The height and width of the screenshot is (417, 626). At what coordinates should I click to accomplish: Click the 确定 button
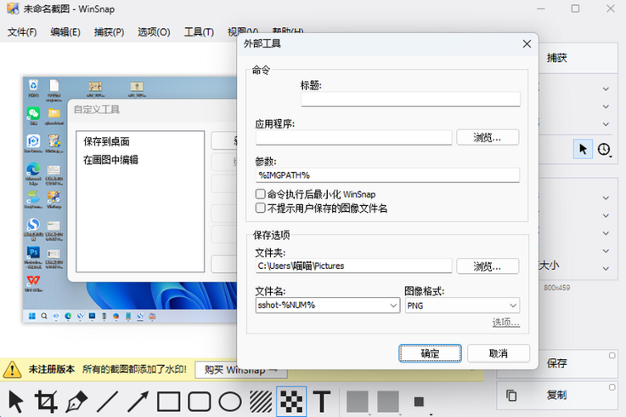[x=429, y=353]
